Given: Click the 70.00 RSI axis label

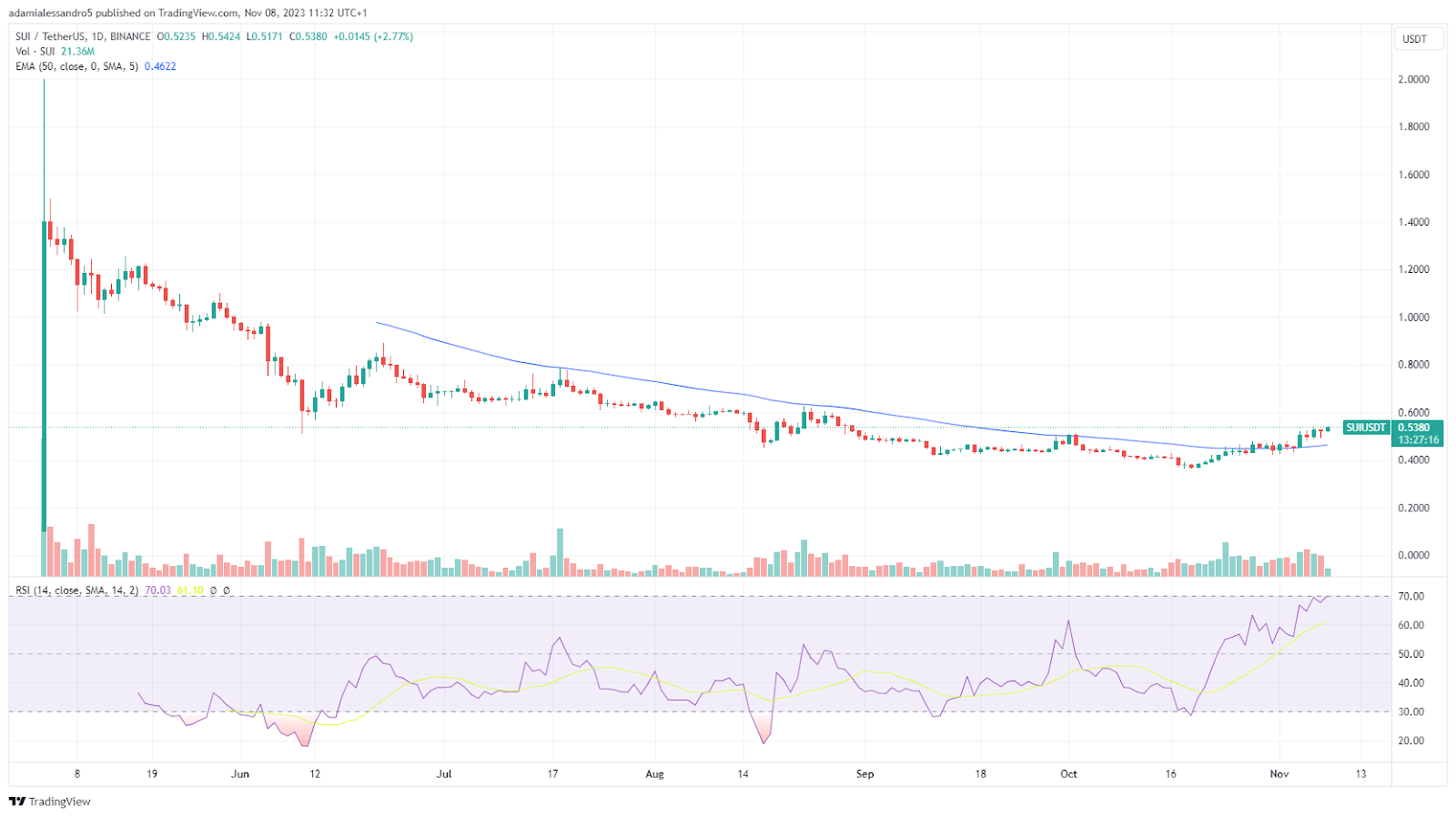Looking at the screenshot, I should 1411,597.
